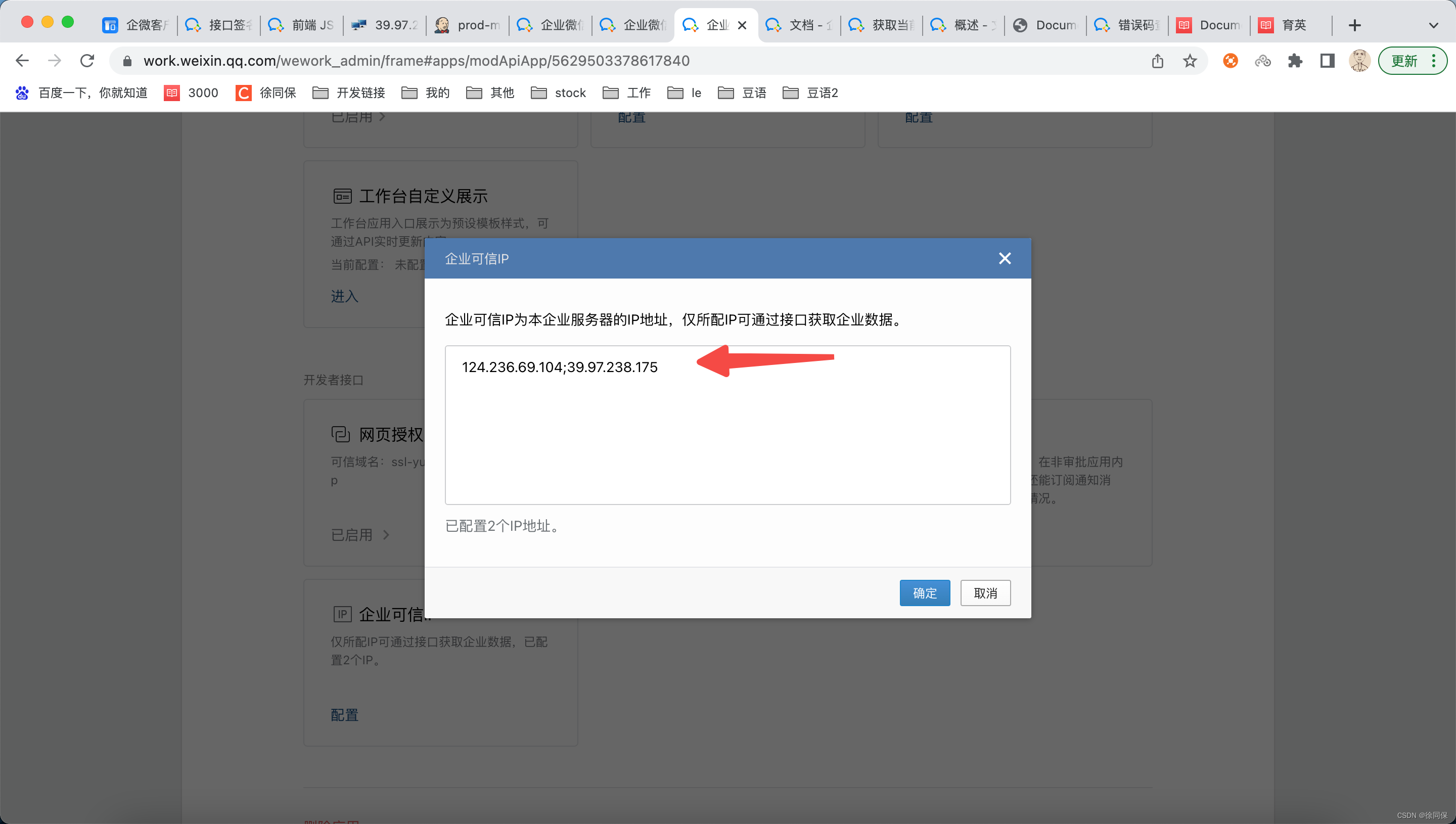Click the IP icon on 企业可信IP card
The width and height of the screenshot is (1456, 824).
point(342,614)
